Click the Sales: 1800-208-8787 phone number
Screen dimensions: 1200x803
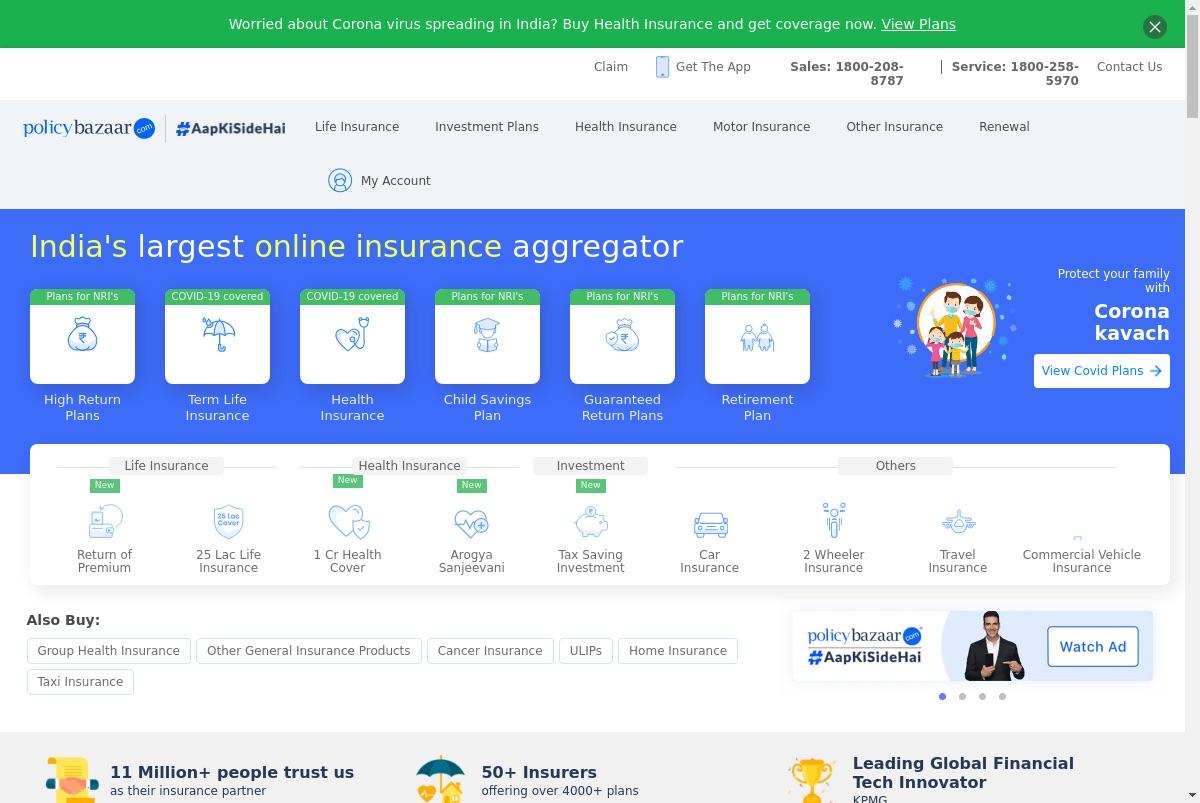tap(847, 73)
